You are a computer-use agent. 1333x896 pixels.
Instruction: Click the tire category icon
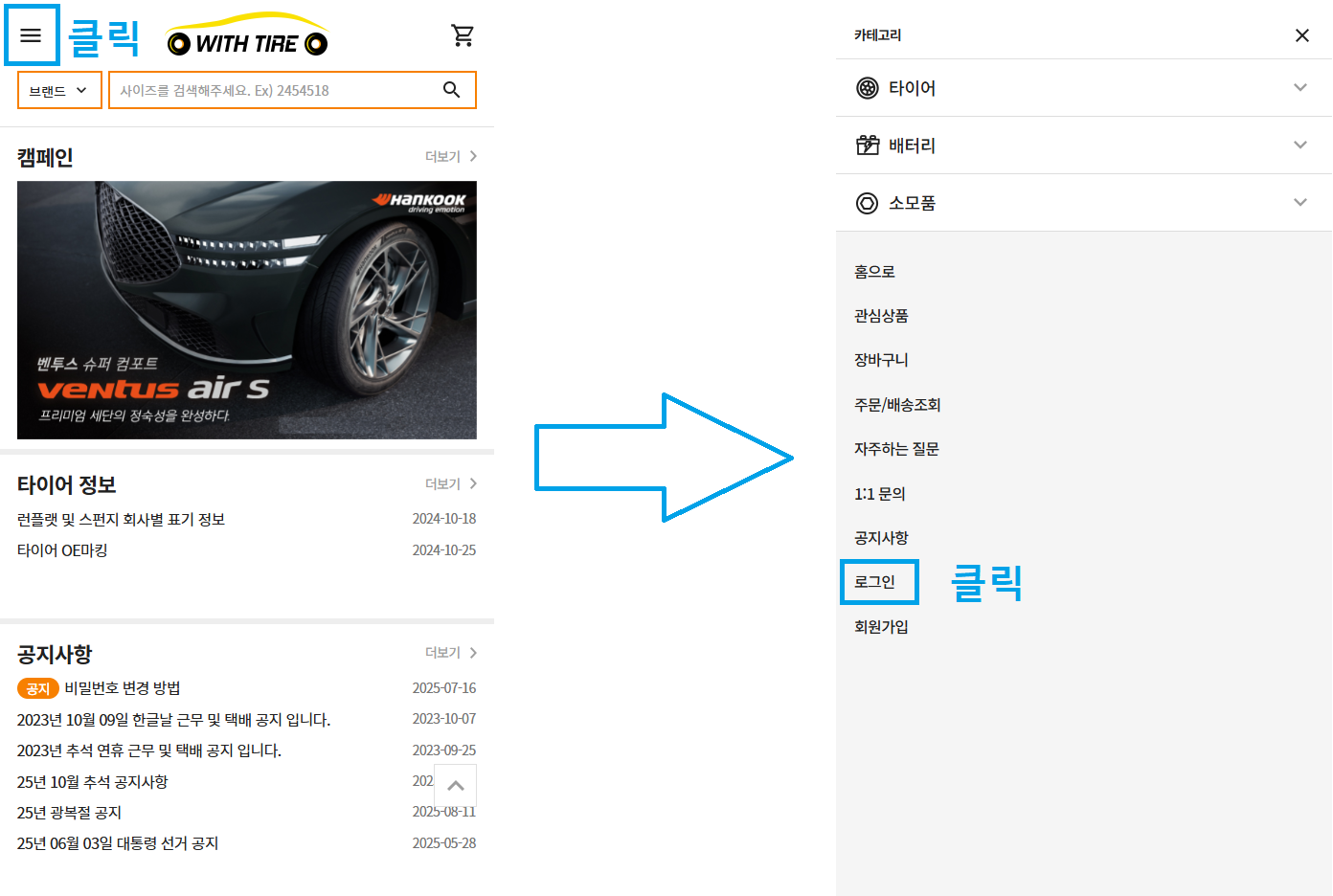click(x=867, y=88)
